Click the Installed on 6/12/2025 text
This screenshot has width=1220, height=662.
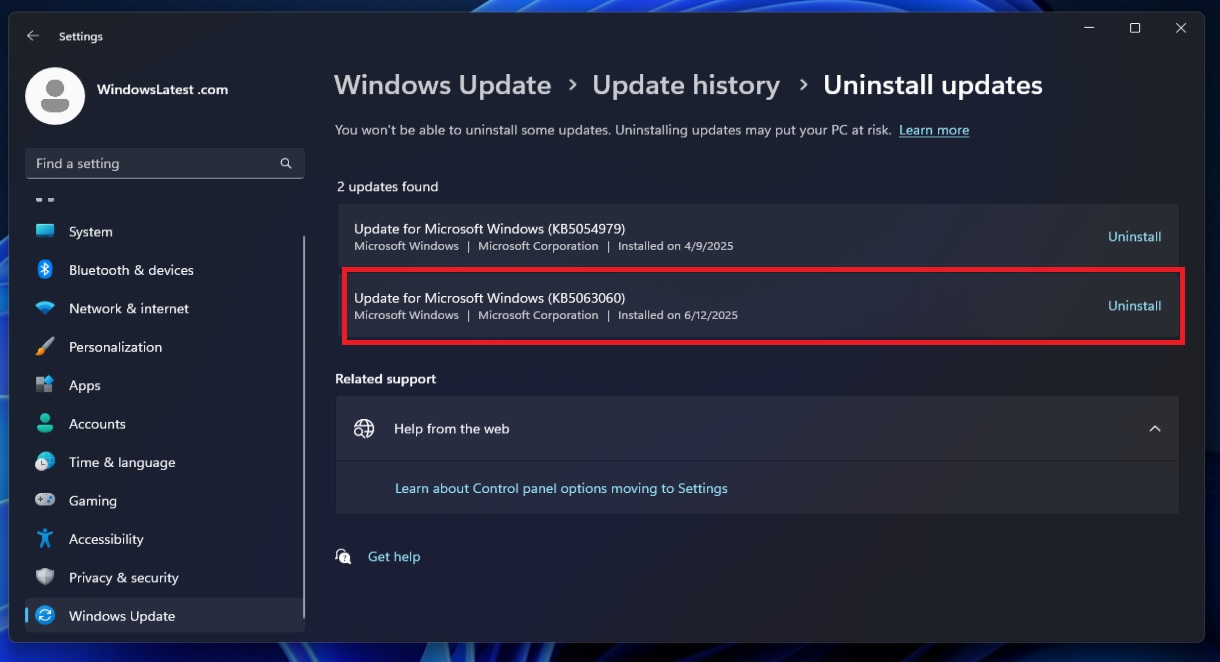point(678,315)
